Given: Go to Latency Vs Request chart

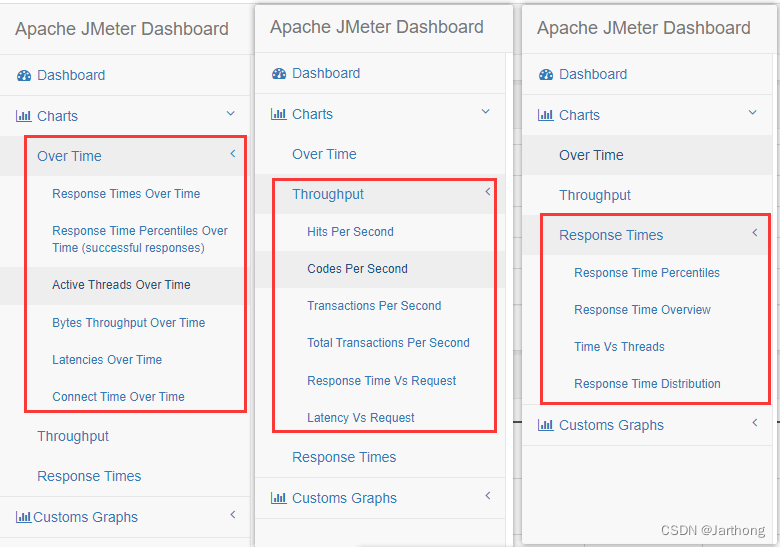Looking at the screenshot, I should pos(361,418).
